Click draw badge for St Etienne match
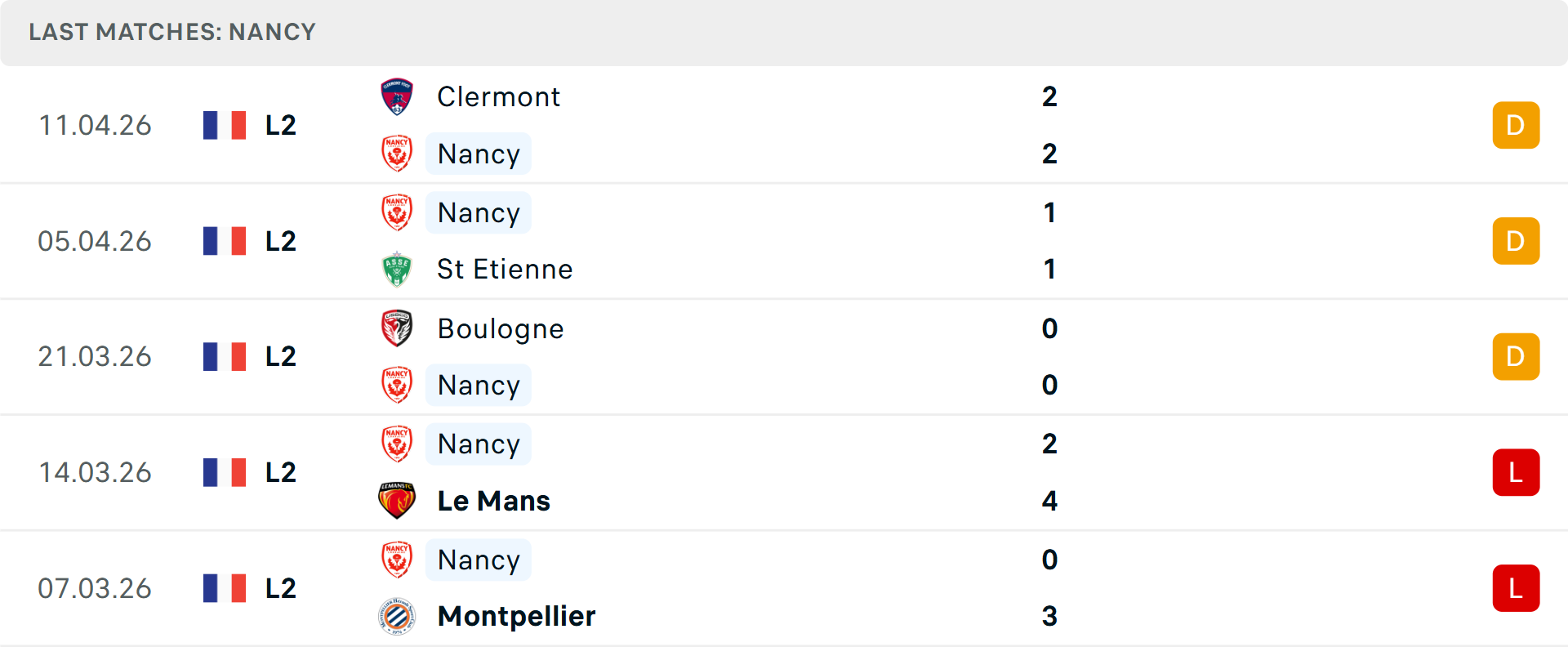Viewport: 1568px width, 647px height. pyautogui.click(x=1516, y=241)
